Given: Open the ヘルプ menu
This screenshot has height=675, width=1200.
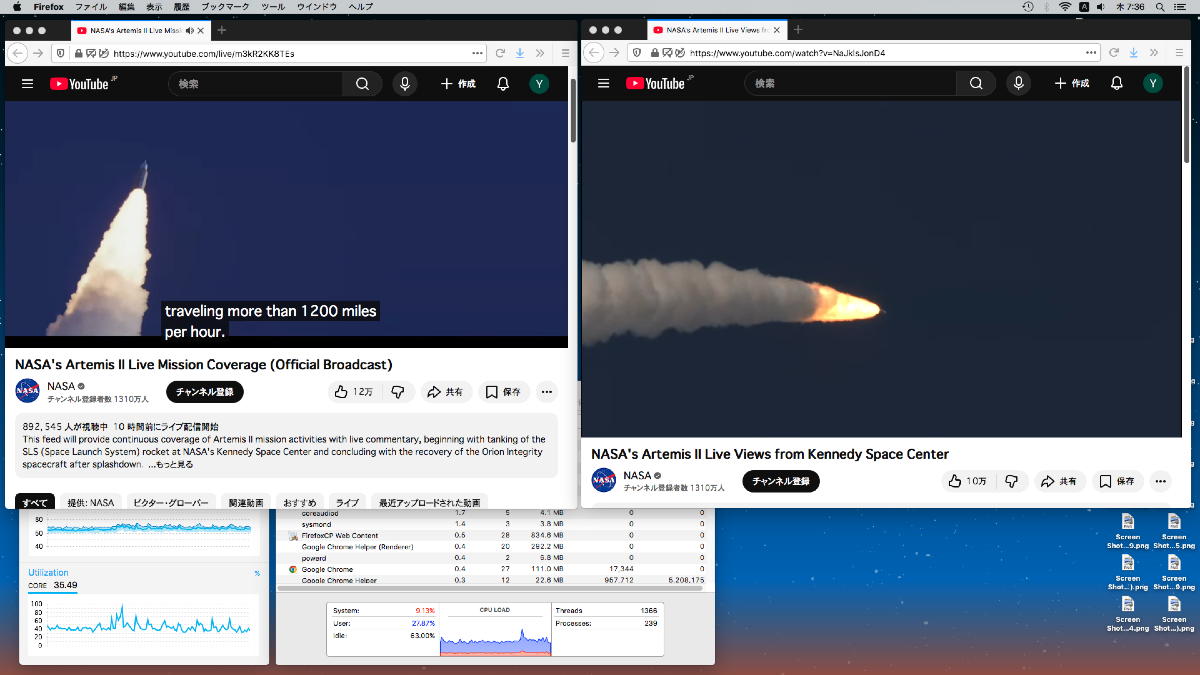Looking at the screenshot, I should coord(360,7).
